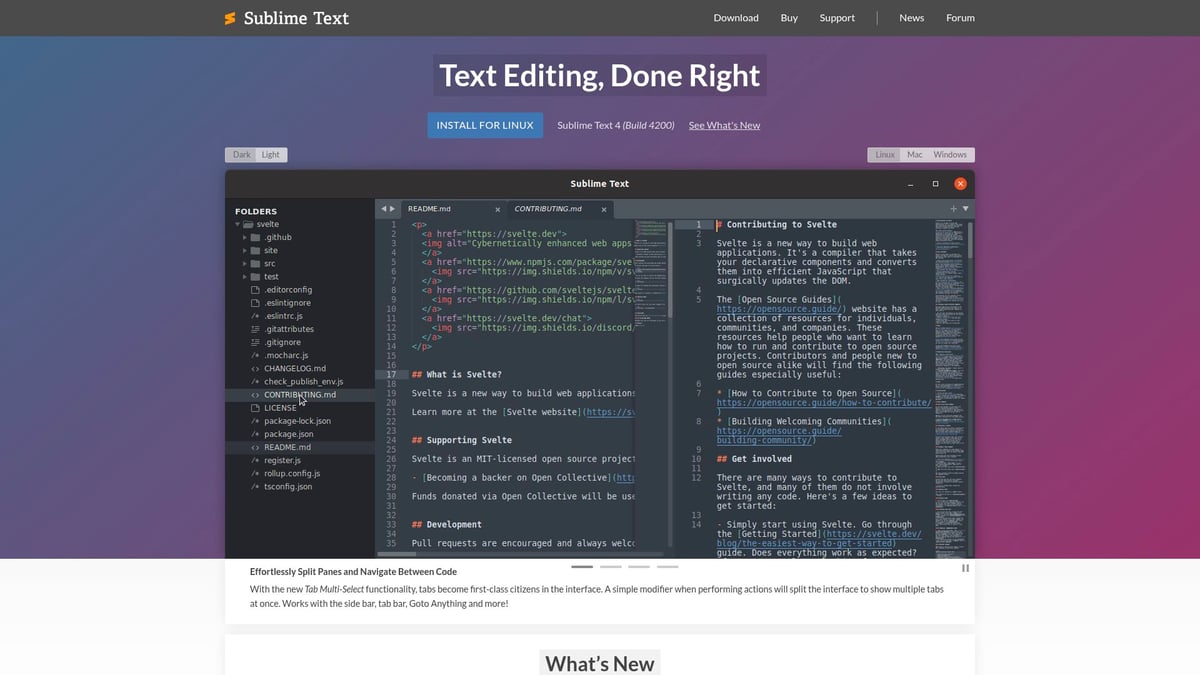
Task: Expand the test folder arrow
Action: [244, 277]
